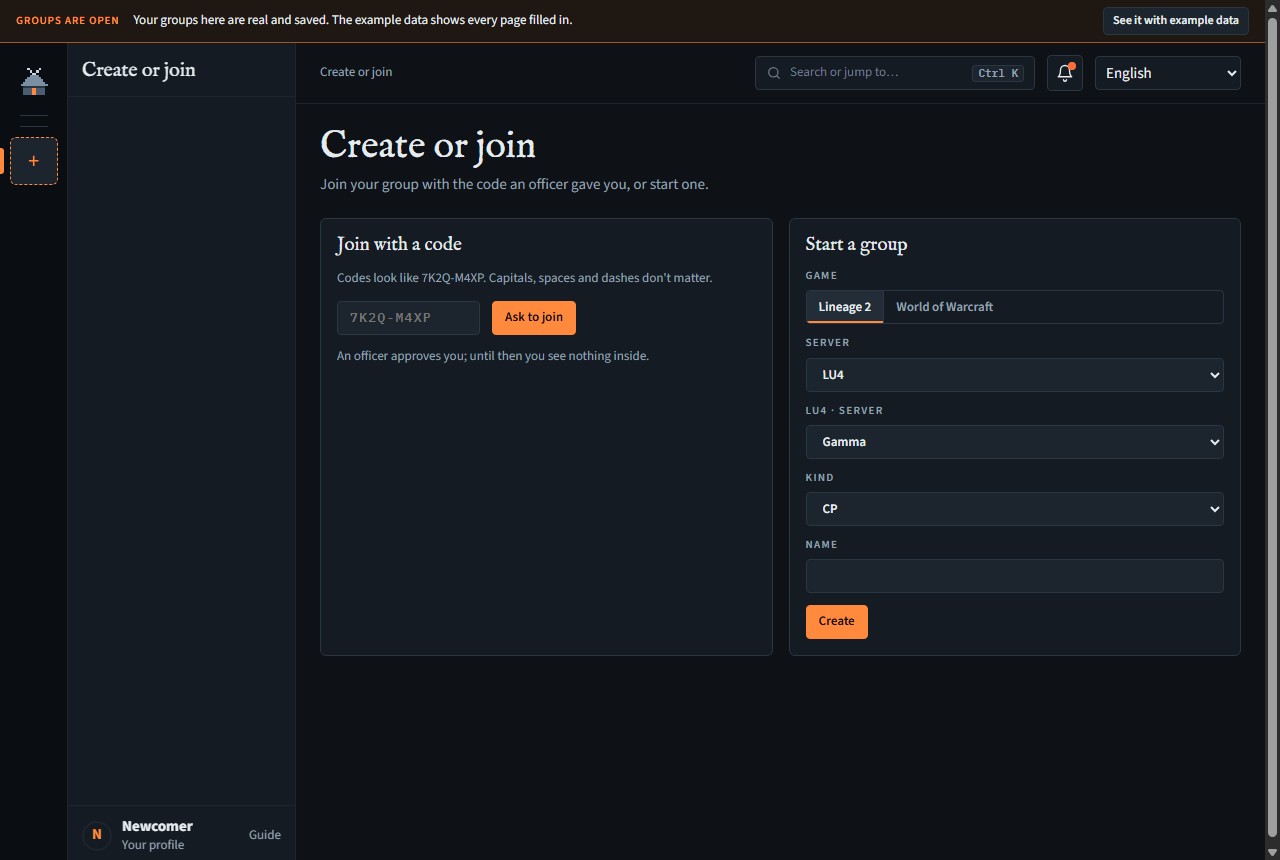Focus the join code input field
This screenshot has width=1280, height=860.
(408, 318)
